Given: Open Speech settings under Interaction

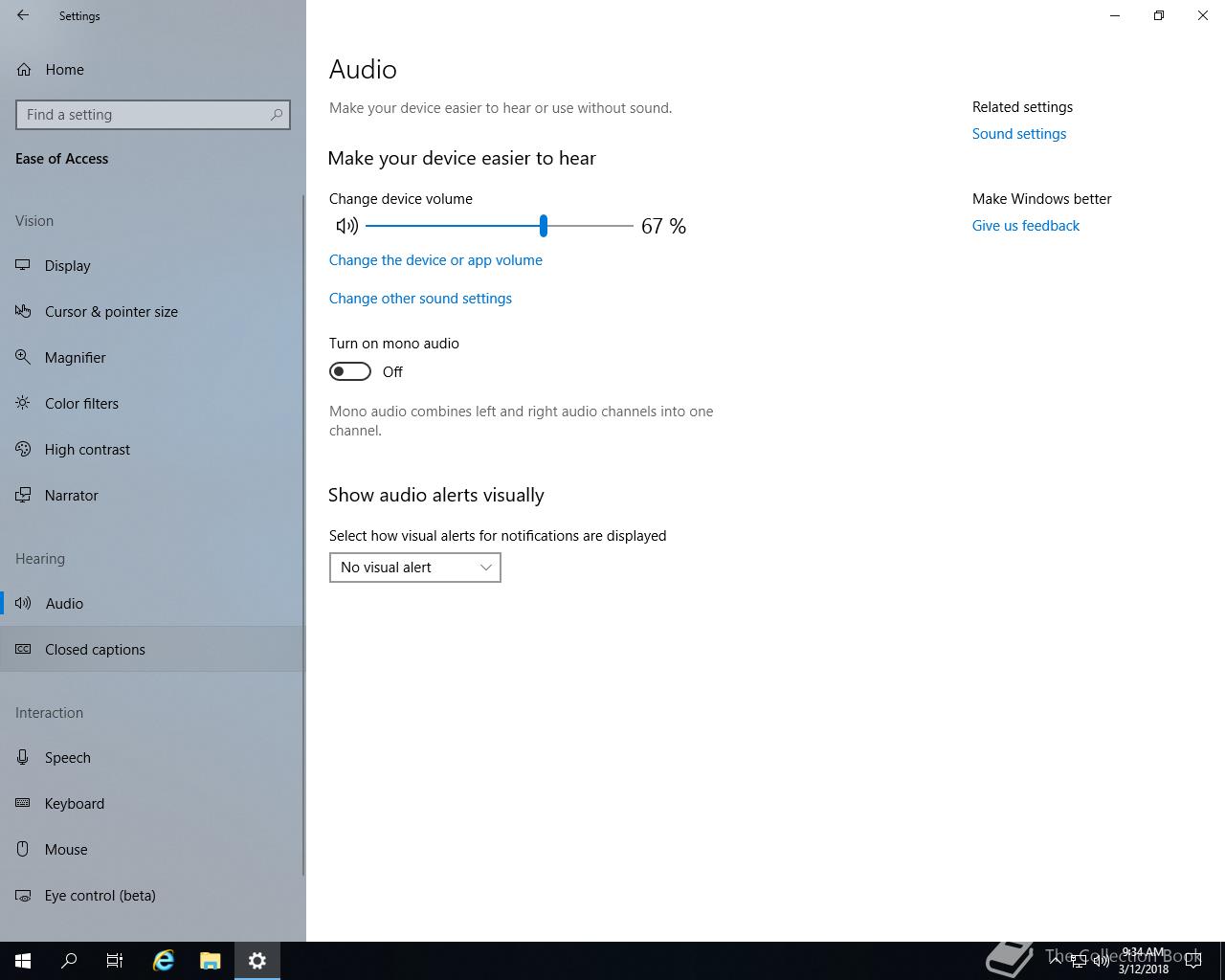Looking at the screenshot, I should click(x=153, y=758).
